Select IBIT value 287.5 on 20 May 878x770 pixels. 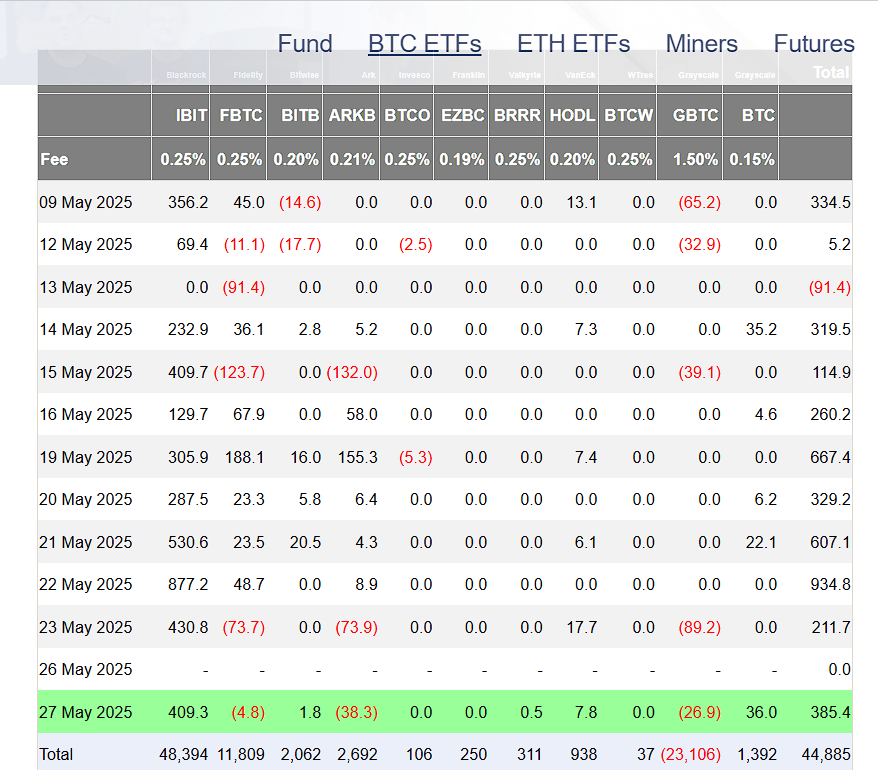pos(188,500)
